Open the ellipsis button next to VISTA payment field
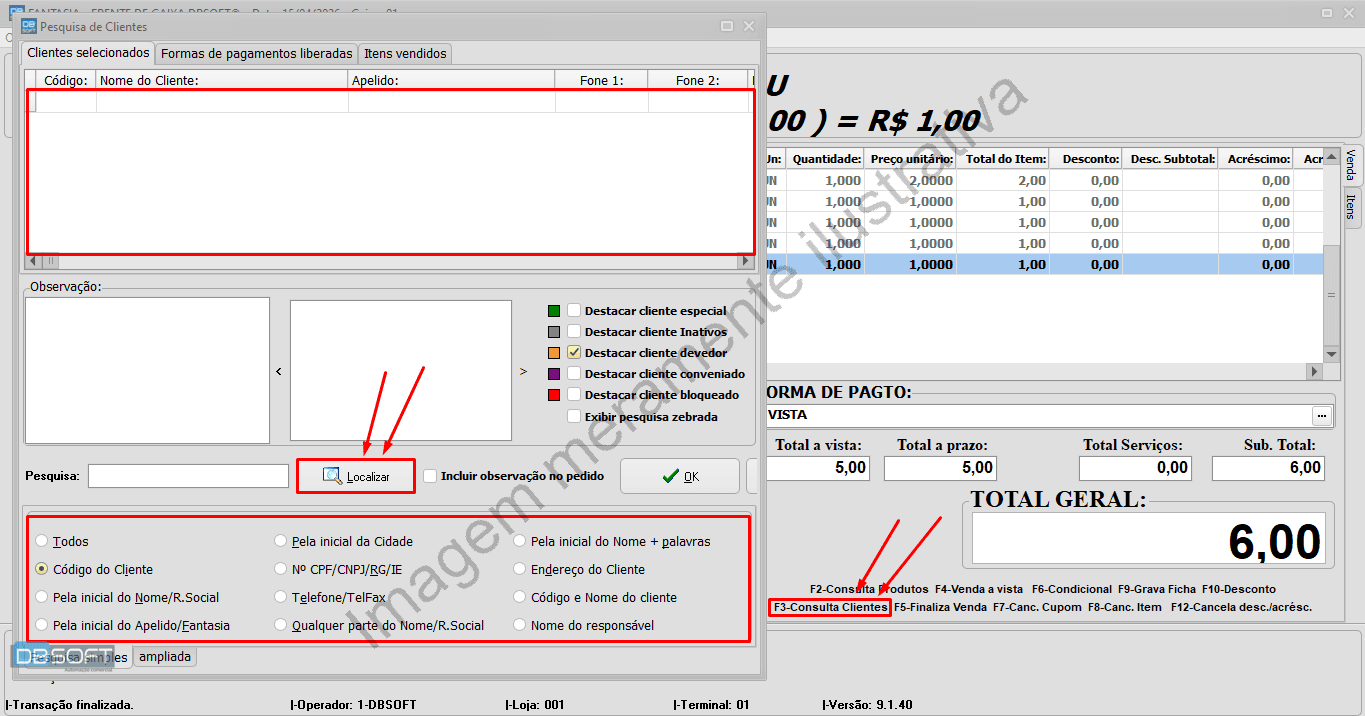Screen dimensions: 1365x716 1322,415
